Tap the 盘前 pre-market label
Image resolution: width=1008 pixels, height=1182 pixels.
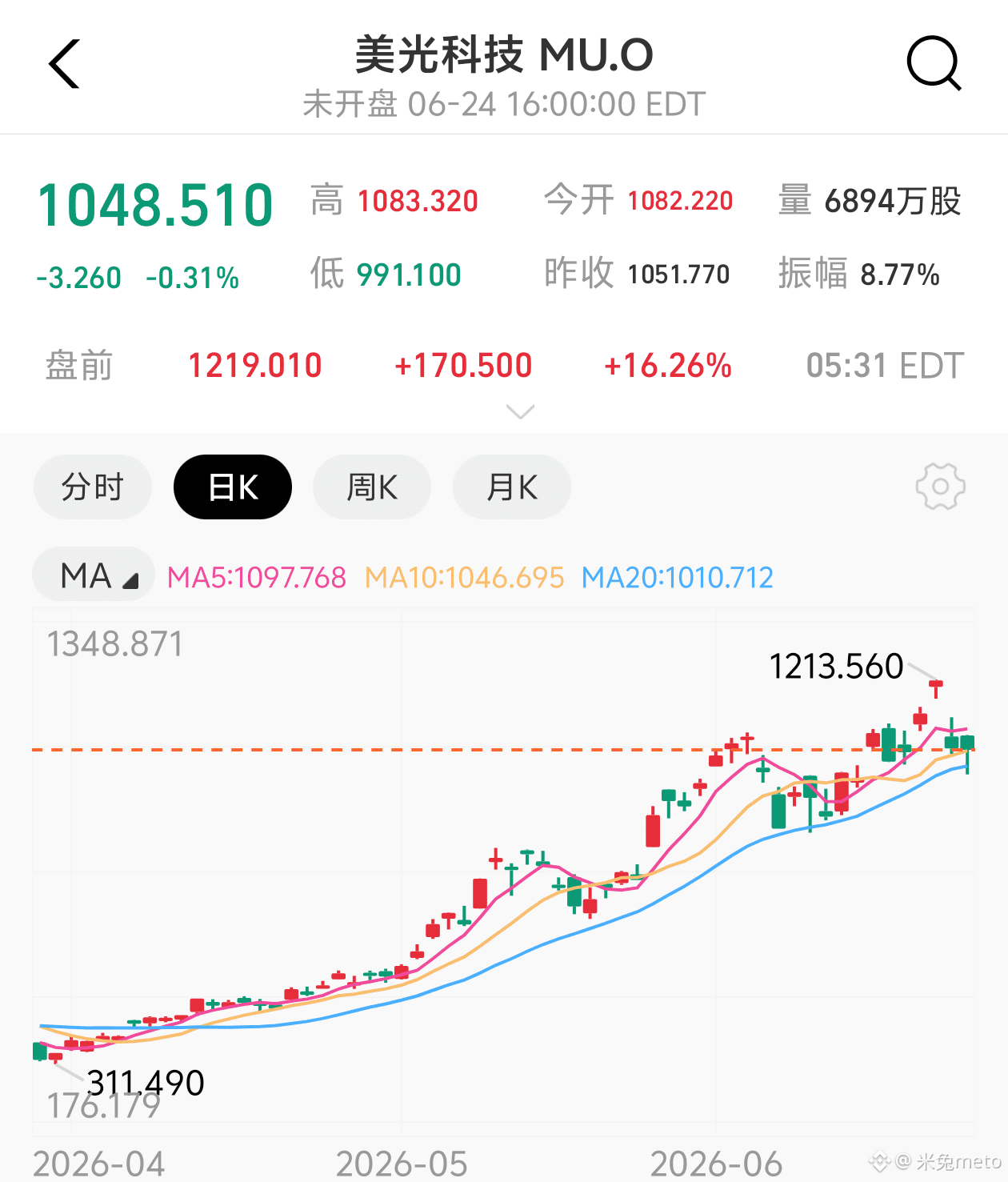(x=79, y=366)
